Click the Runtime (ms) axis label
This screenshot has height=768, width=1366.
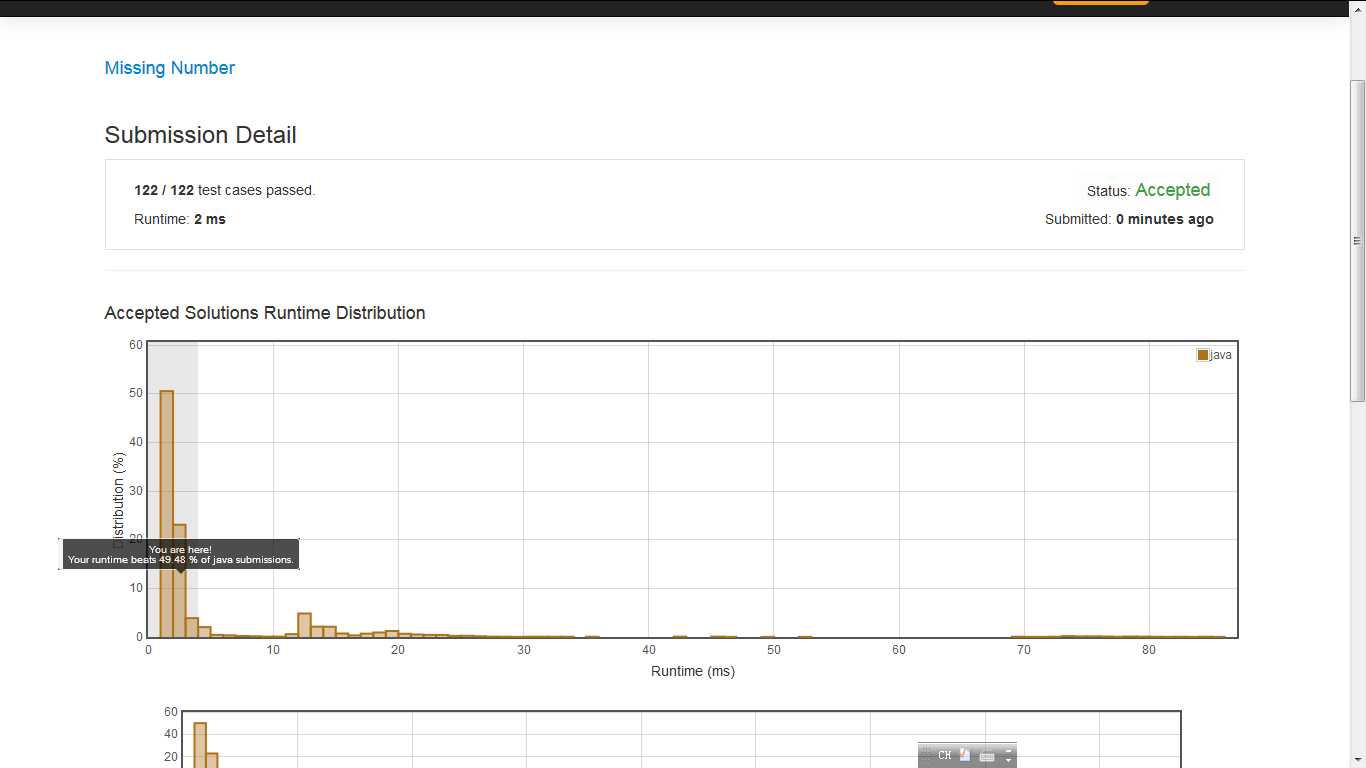tap(693, 671)
